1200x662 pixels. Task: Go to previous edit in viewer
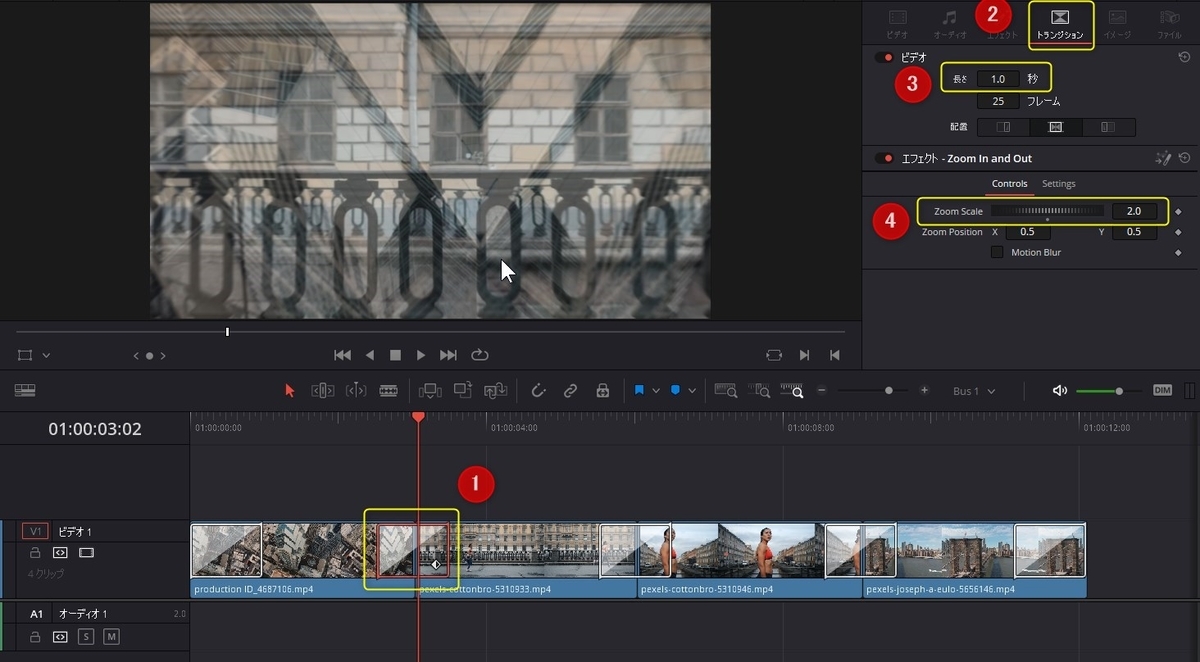point(835,355)
